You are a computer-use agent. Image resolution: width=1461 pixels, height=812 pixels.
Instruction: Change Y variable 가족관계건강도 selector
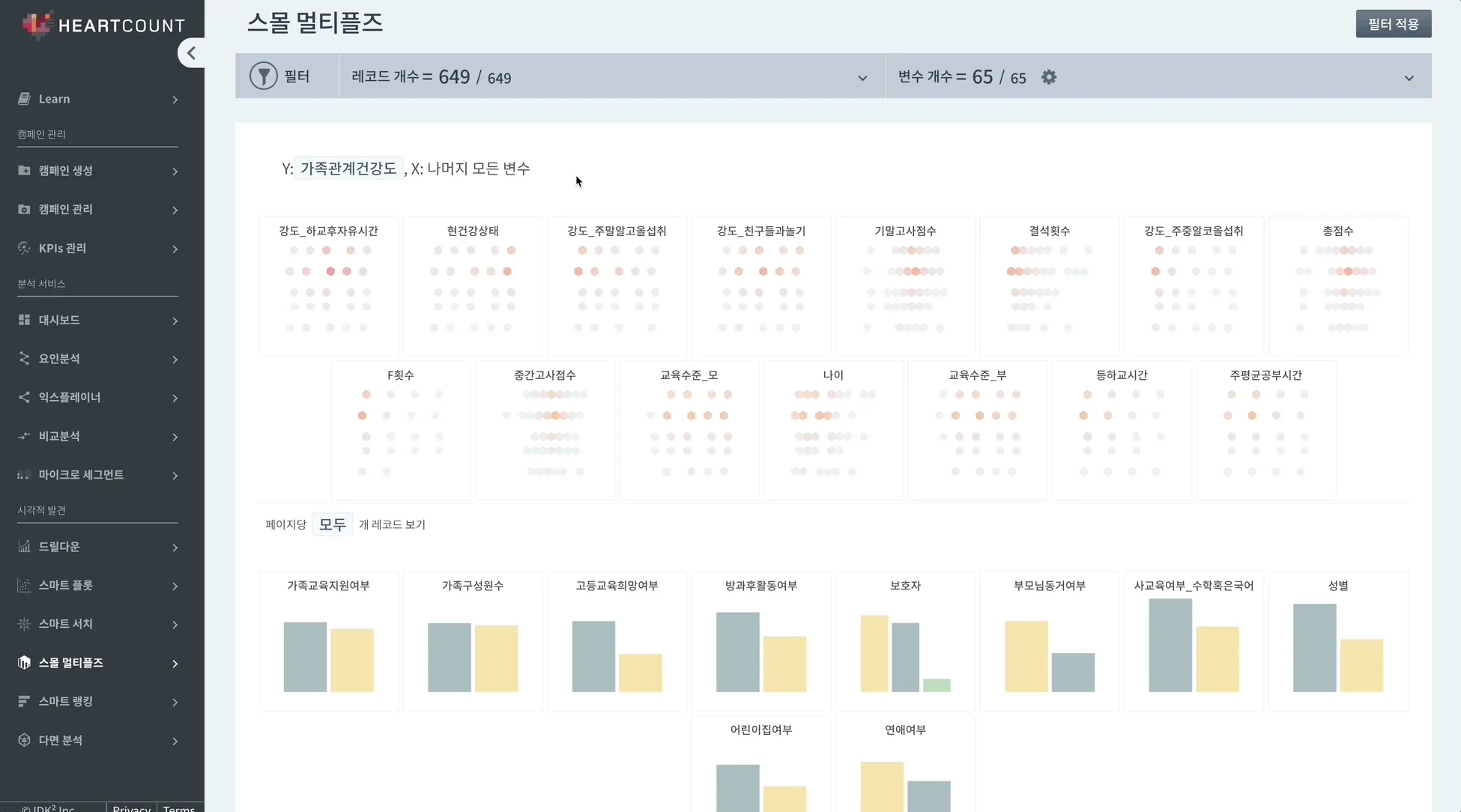click(x=348, y=169)
